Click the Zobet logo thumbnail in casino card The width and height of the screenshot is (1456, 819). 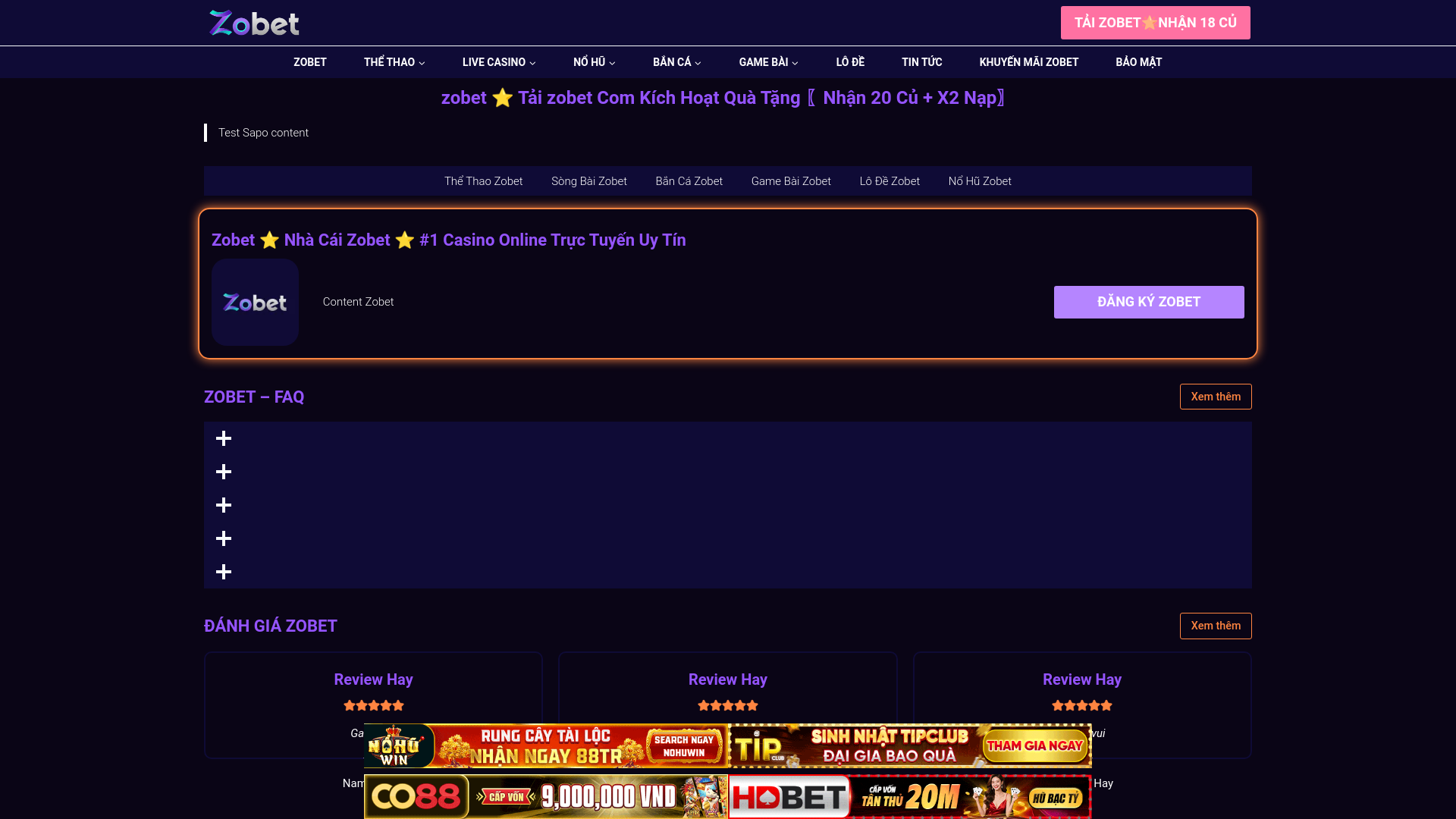click(255, 302)
